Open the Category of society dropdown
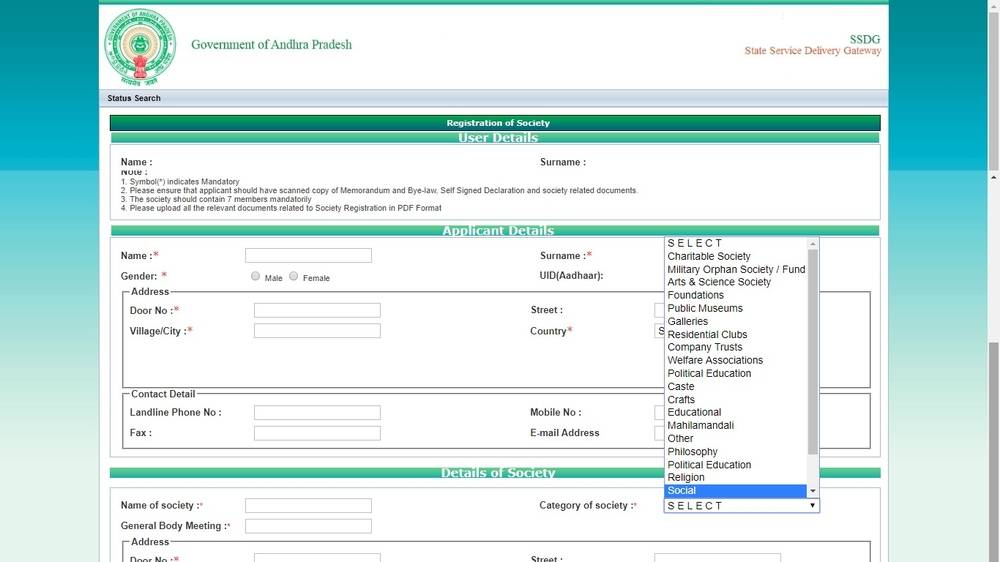 [742, 506]
